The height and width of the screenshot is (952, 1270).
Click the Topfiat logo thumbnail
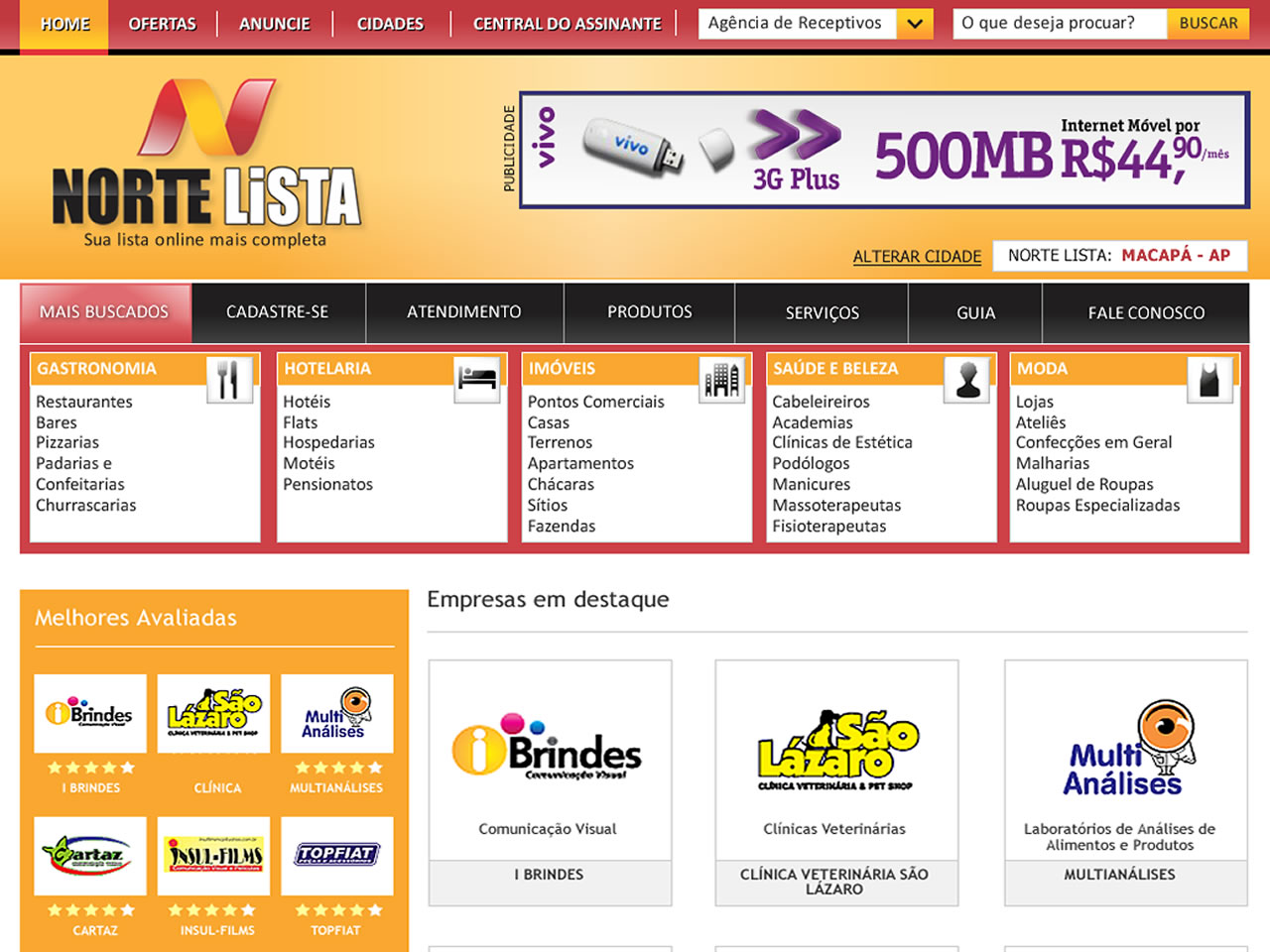337,856
